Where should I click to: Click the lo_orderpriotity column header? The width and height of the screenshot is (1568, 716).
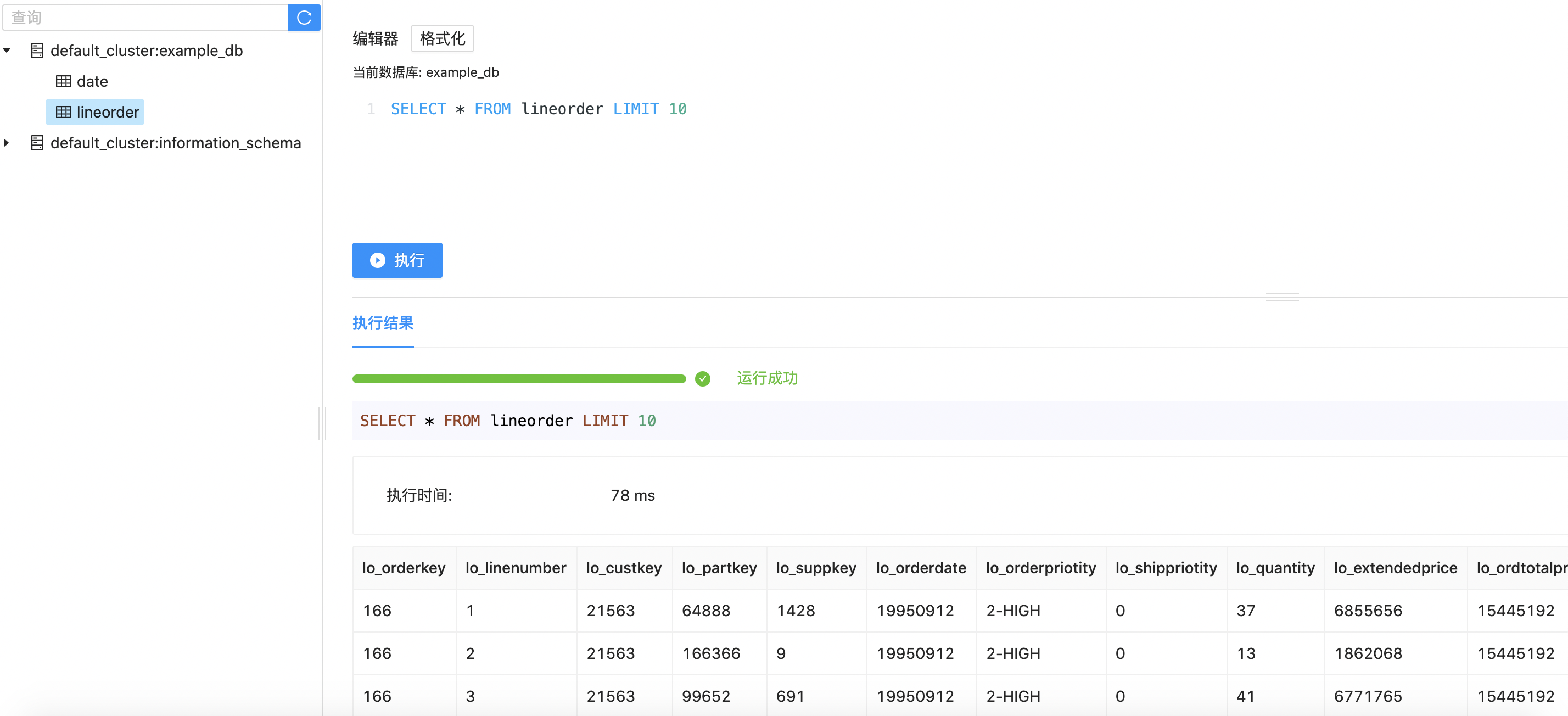[1040, 568]
